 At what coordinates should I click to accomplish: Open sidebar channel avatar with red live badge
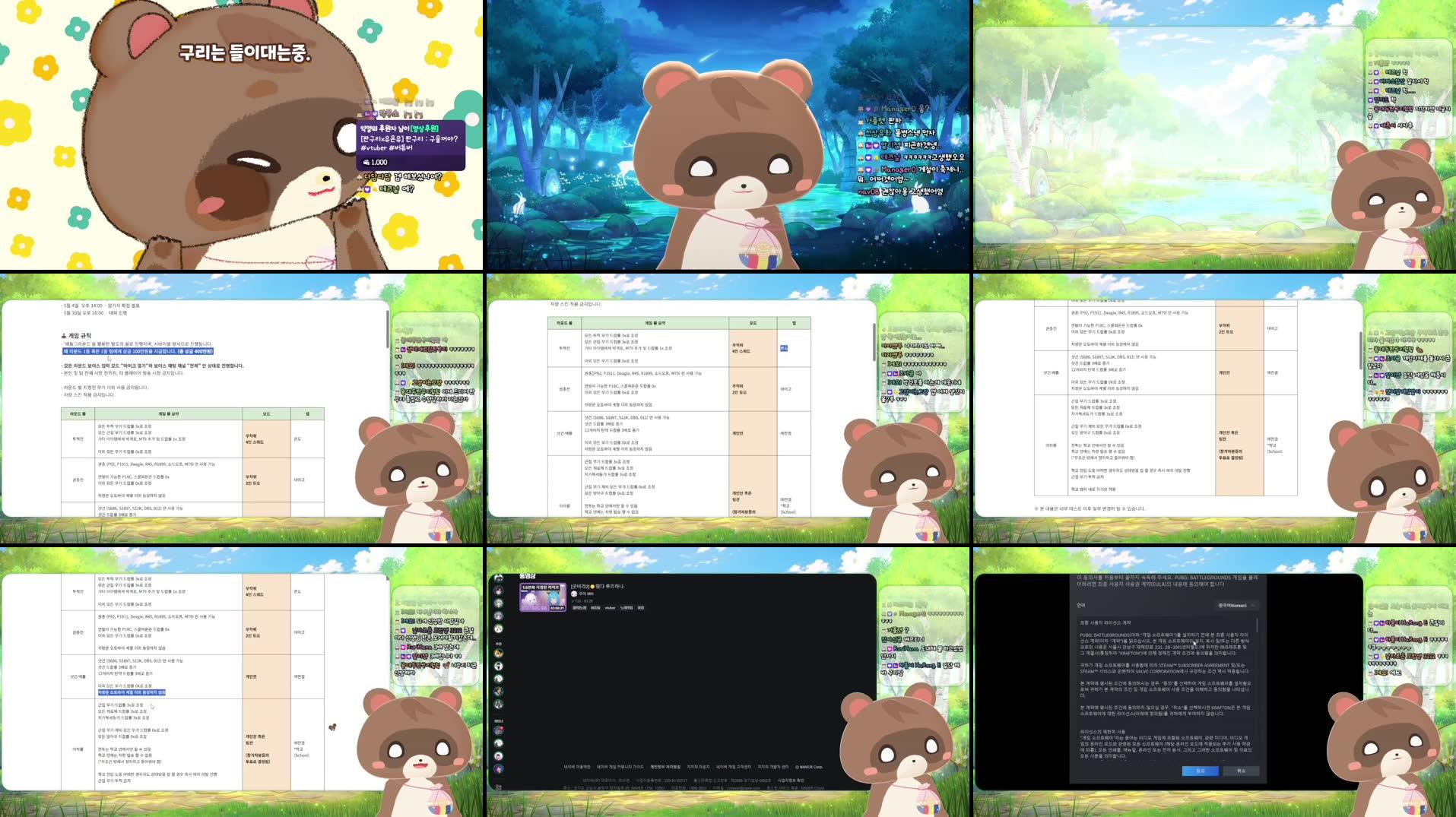tap(499, 730)
